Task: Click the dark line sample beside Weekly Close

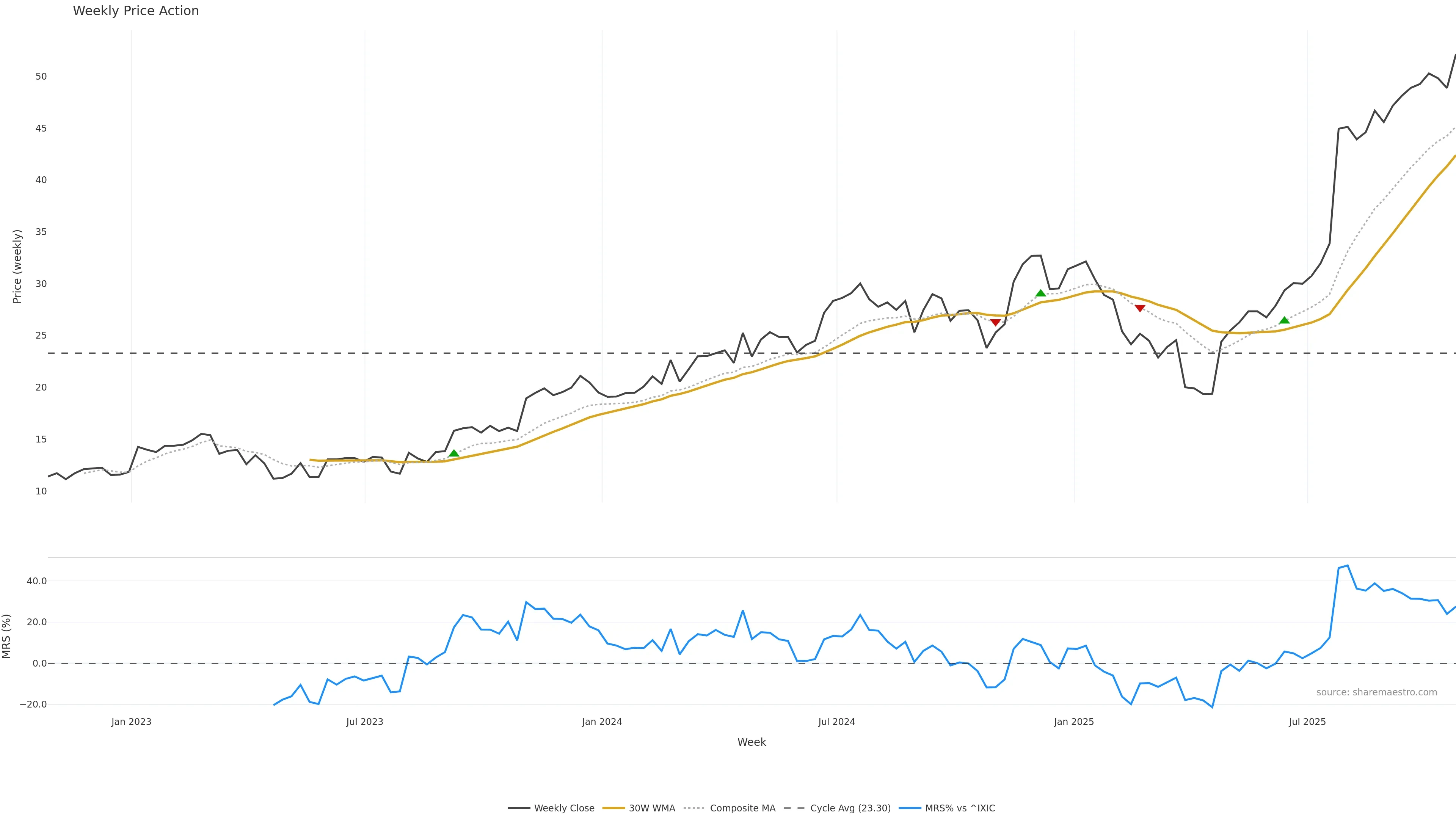Action: 518,808
